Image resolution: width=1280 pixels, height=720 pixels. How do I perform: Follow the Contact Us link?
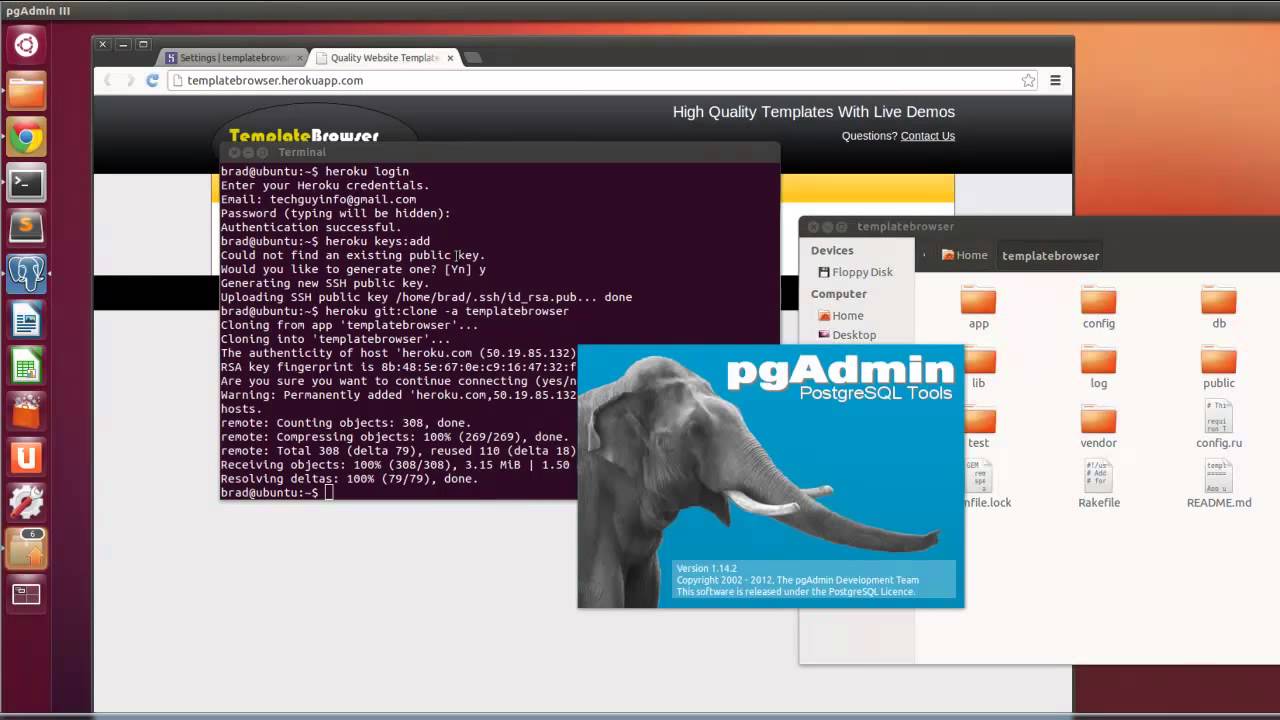coord(928,136)
